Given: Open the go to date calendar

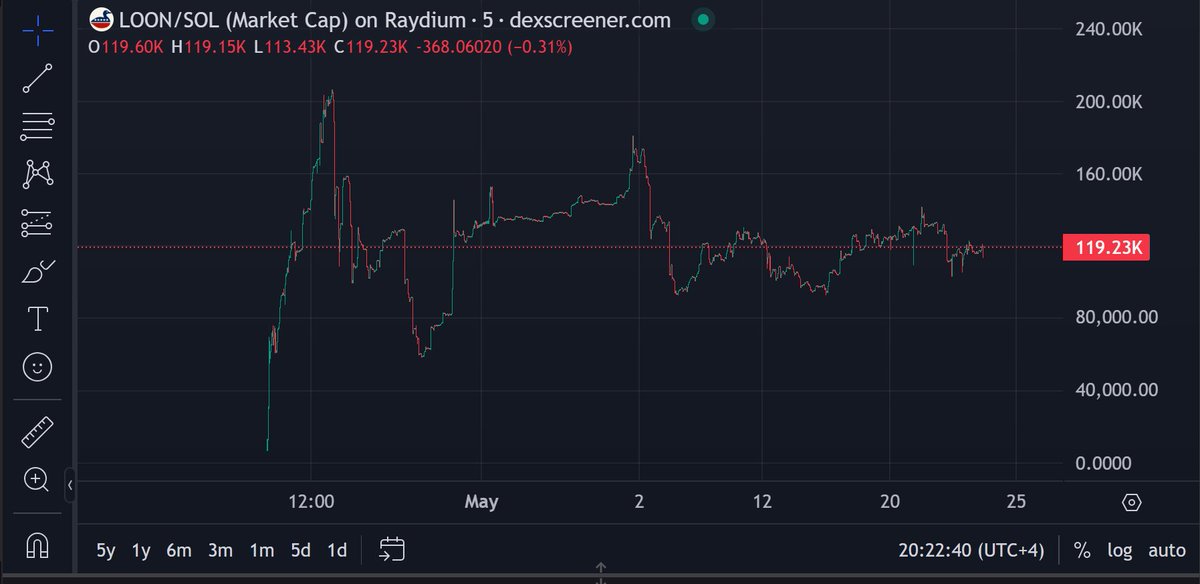Looking at the screenshot, I should coord(392,549).
